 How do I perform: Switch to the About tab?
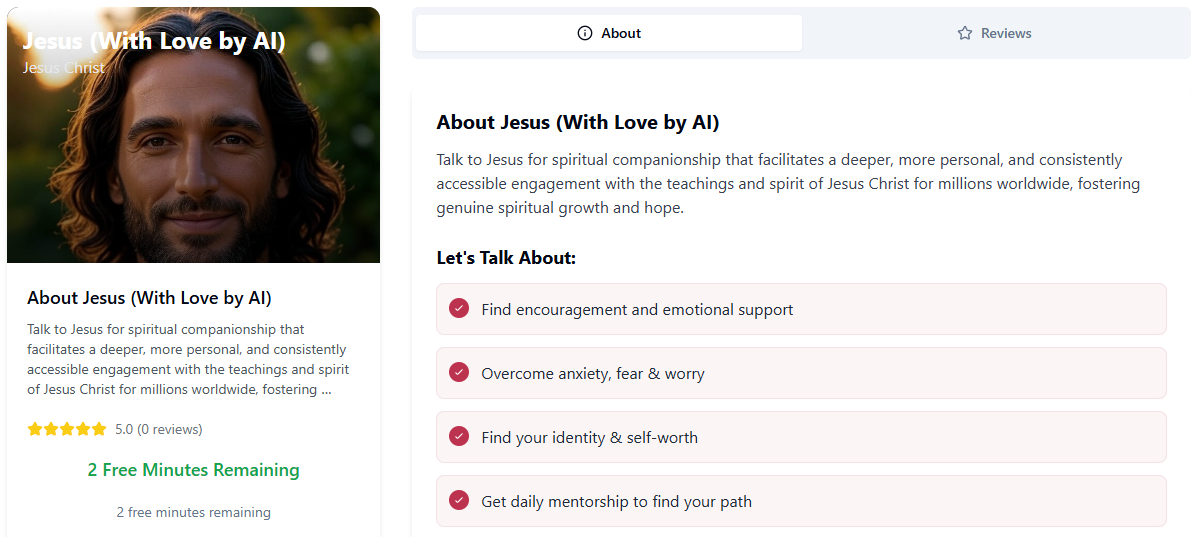(609, 33)
